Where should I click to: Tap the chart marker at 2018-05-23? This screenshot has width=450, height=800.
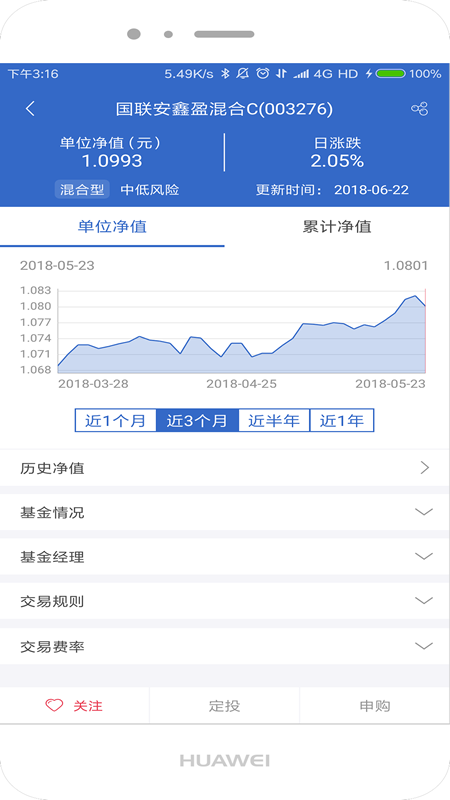(425, 306)
